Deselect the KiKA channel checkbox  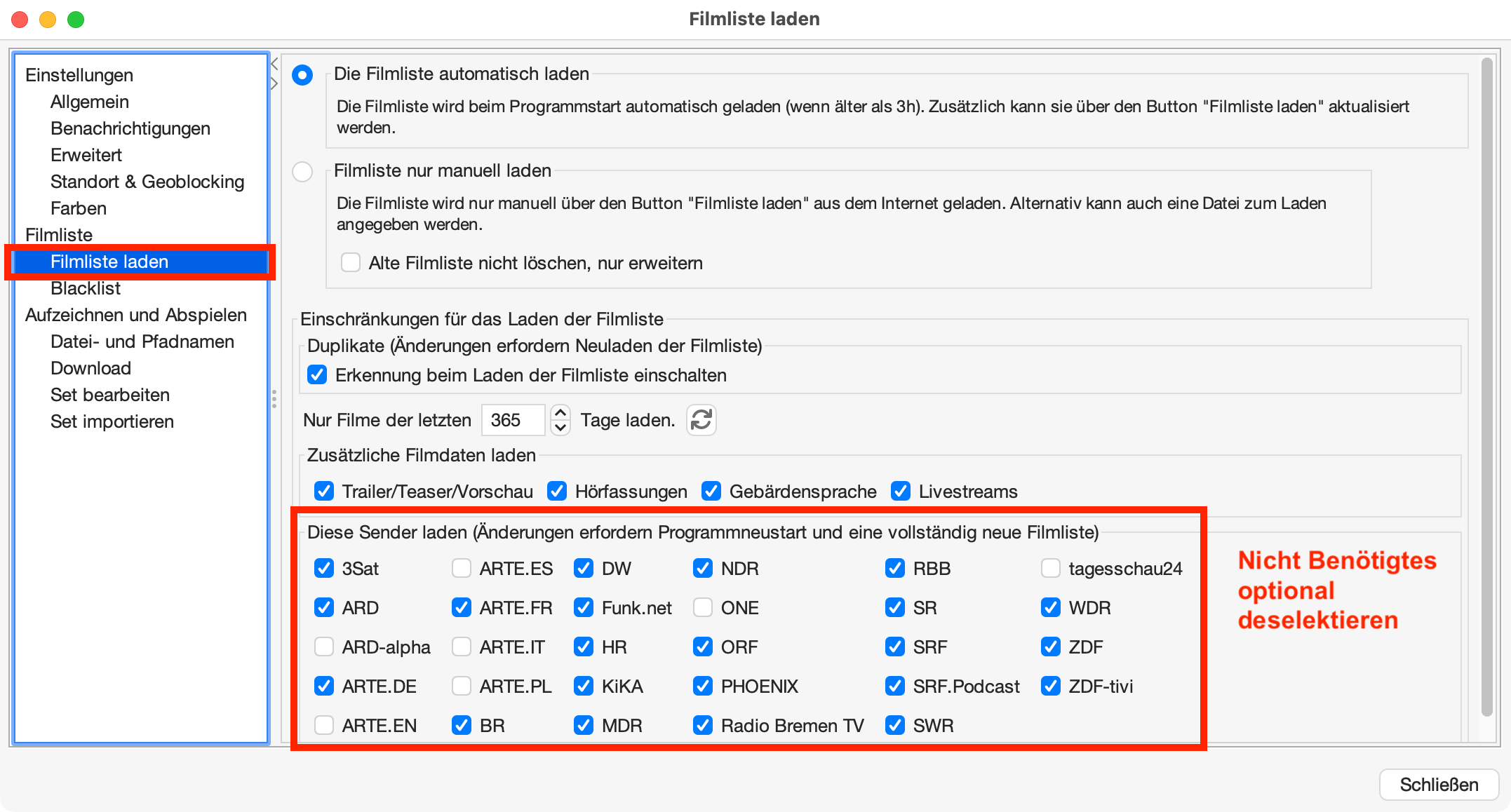coord(584,686)
